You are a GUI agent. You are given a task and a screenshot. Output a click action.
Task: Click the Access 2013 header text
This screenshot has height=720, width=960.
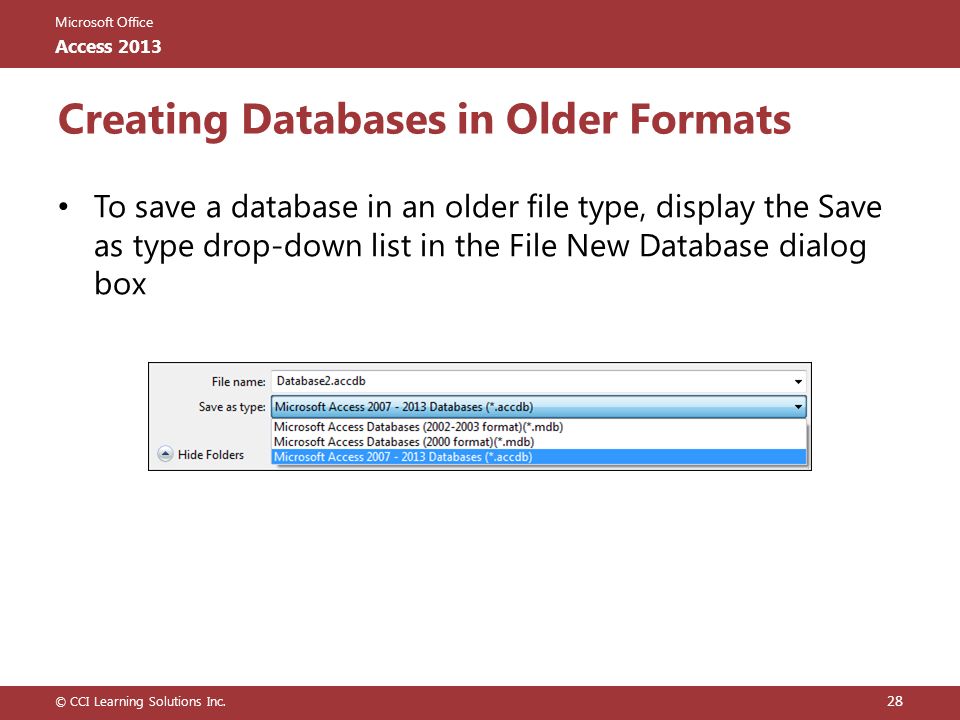click(x=108, y=47)
